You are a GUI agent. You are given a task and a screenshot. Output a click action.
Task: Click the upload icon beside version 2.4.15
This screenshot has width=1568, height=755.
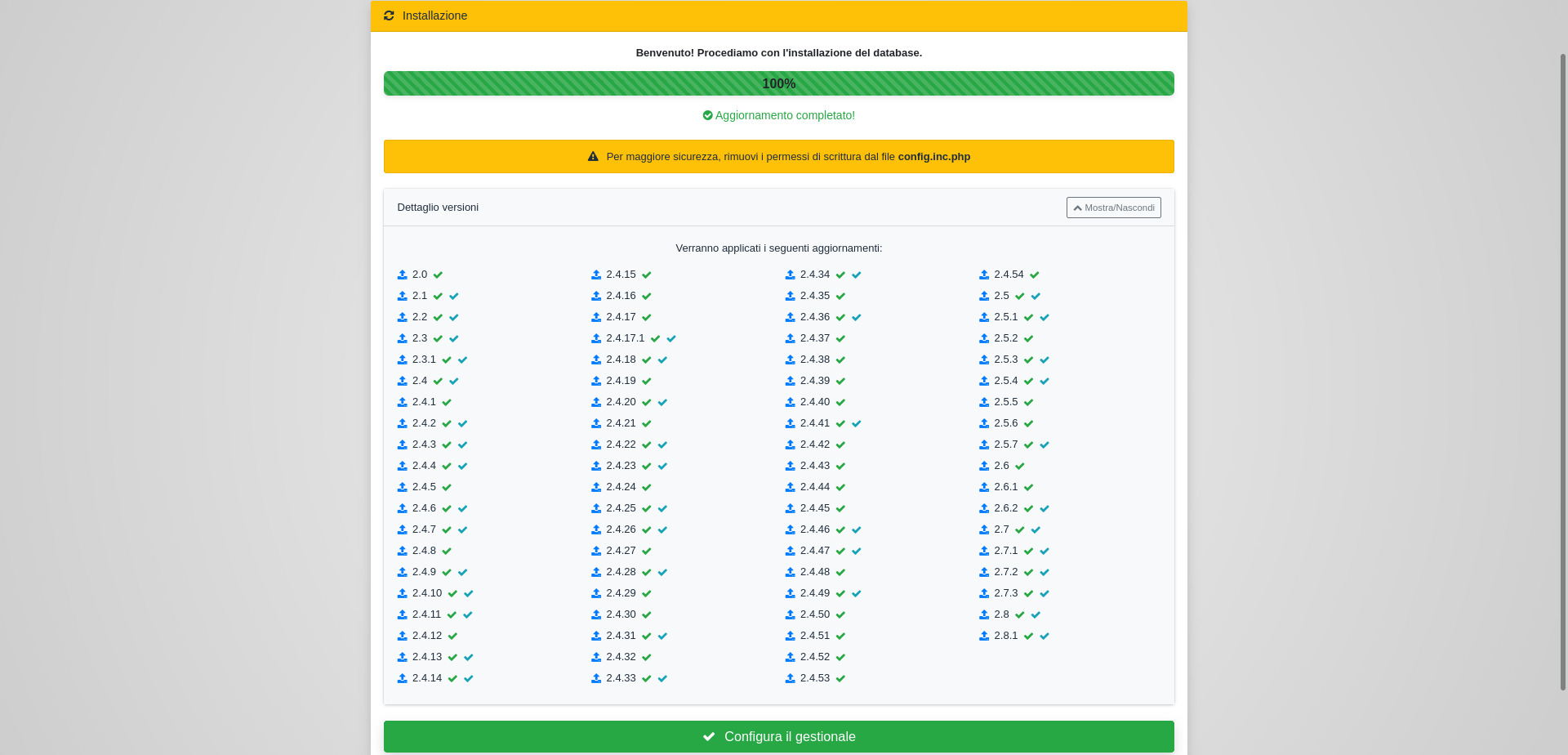(596, 275)
